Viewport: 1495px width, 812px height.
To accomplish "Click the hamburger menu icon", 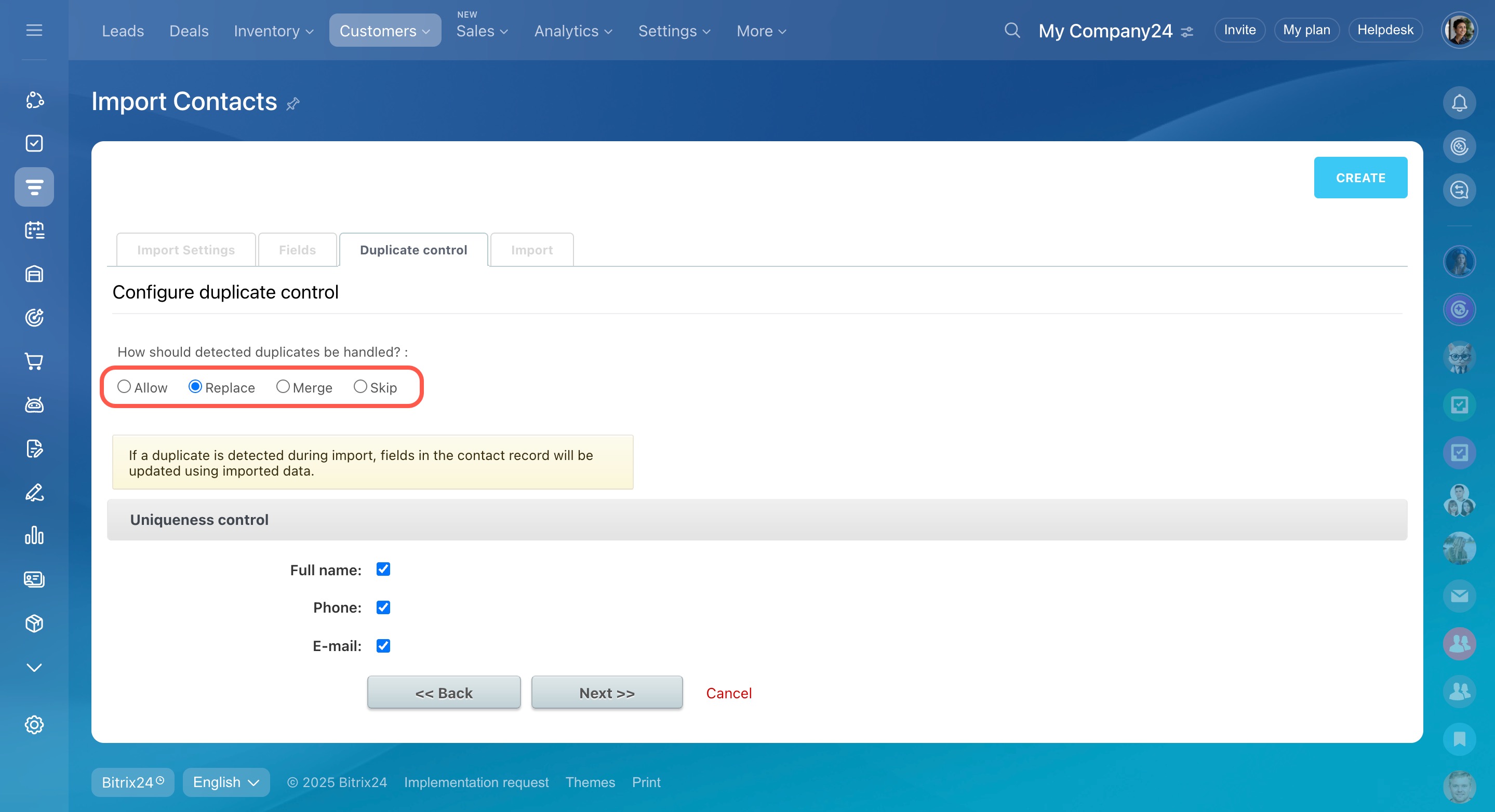I will tap(34, 30).
